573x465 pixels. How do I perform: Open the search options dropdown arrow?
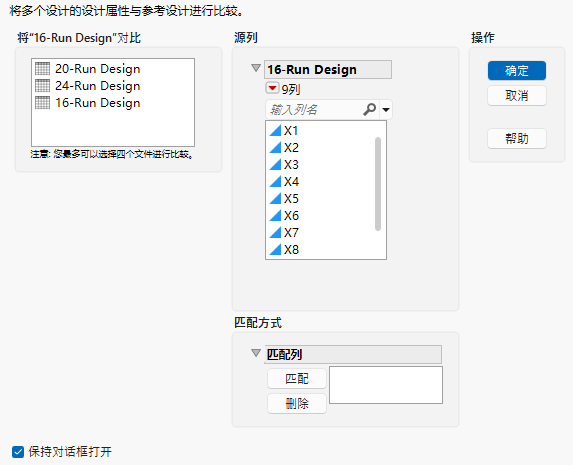click(386, 109)
